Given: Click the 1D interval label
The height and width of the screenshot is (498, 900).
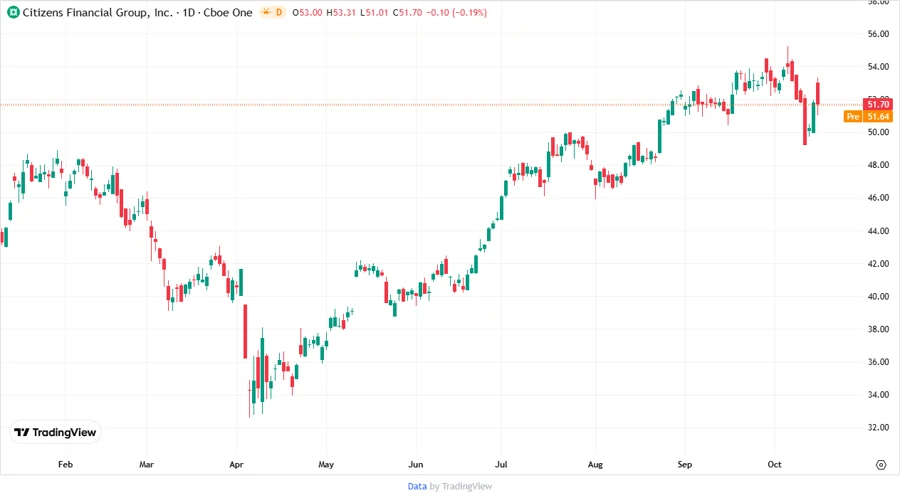Looking at the screenshot, I should (x=189, y=13).
